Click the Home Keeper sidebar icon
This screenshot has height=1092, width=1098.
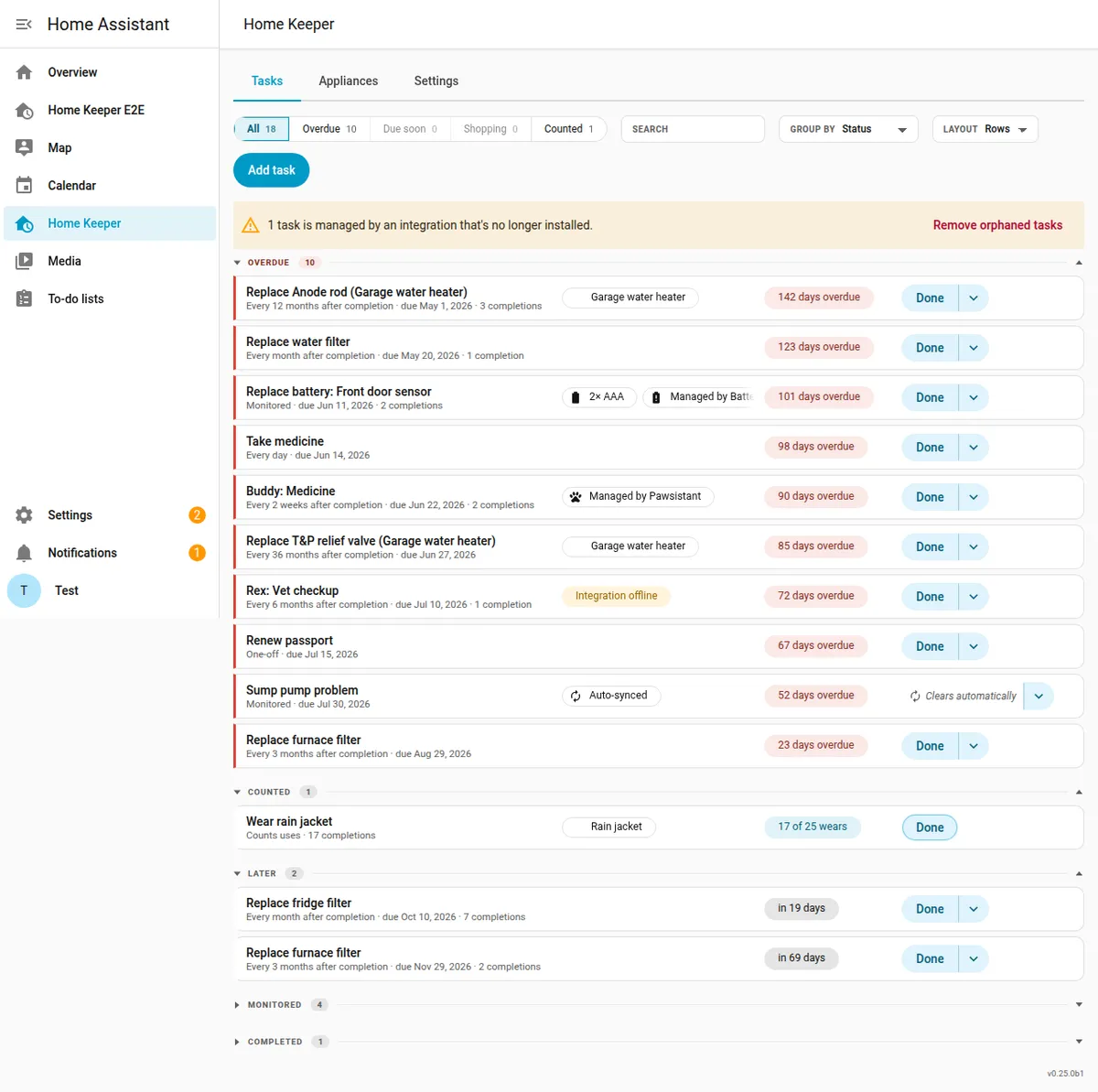point(25,224)
